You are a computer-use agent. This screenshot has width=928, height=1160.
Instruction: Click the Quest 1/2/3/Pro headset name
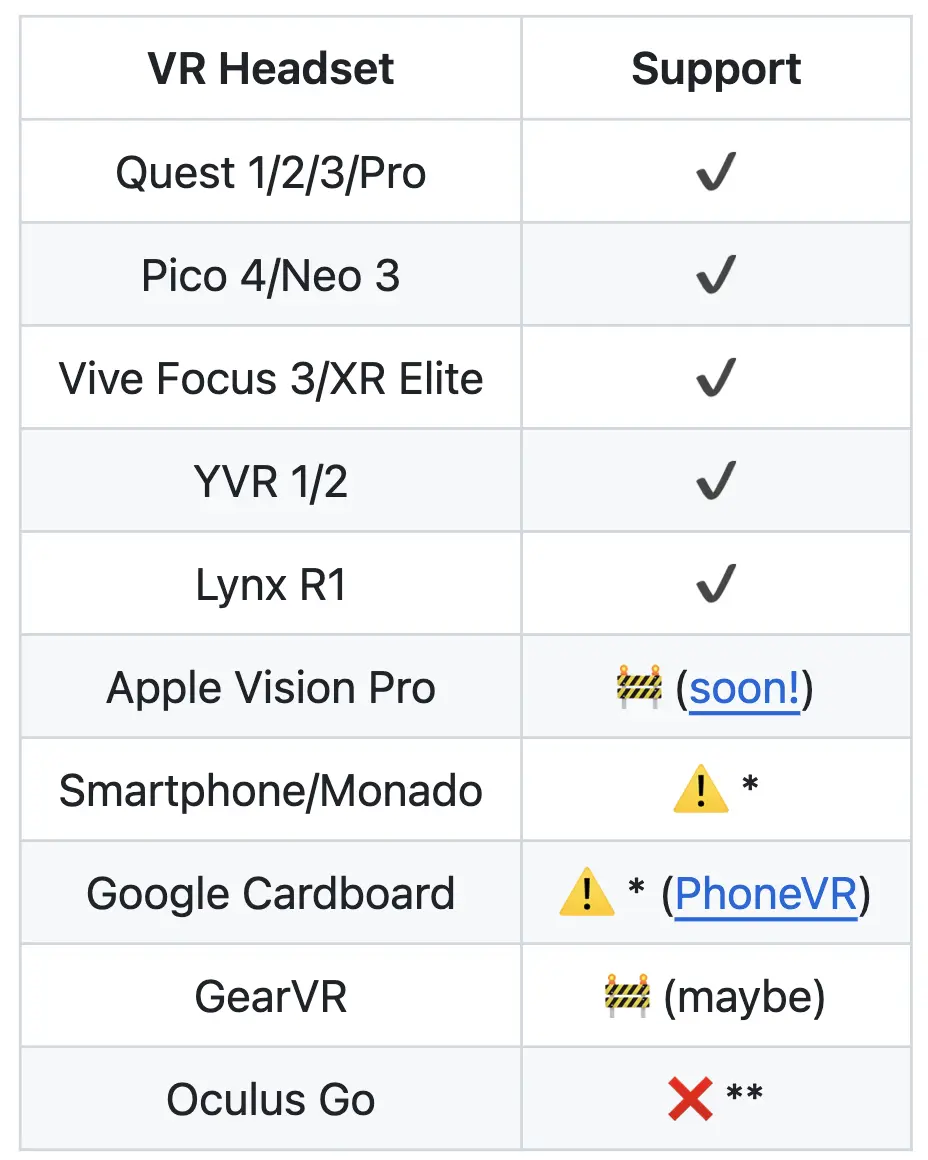[x=271, y=173]
